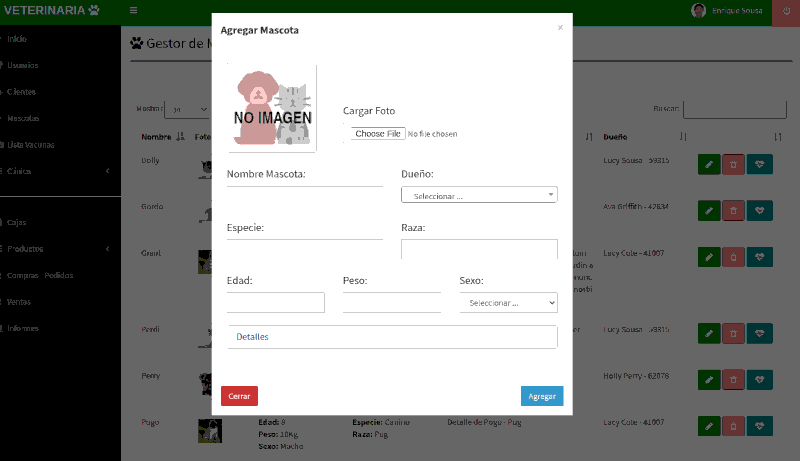Click the edit pencil icon for Perry
Viewport: 800px width, 461px height.
pyautogui.click(x=708, y=381)
